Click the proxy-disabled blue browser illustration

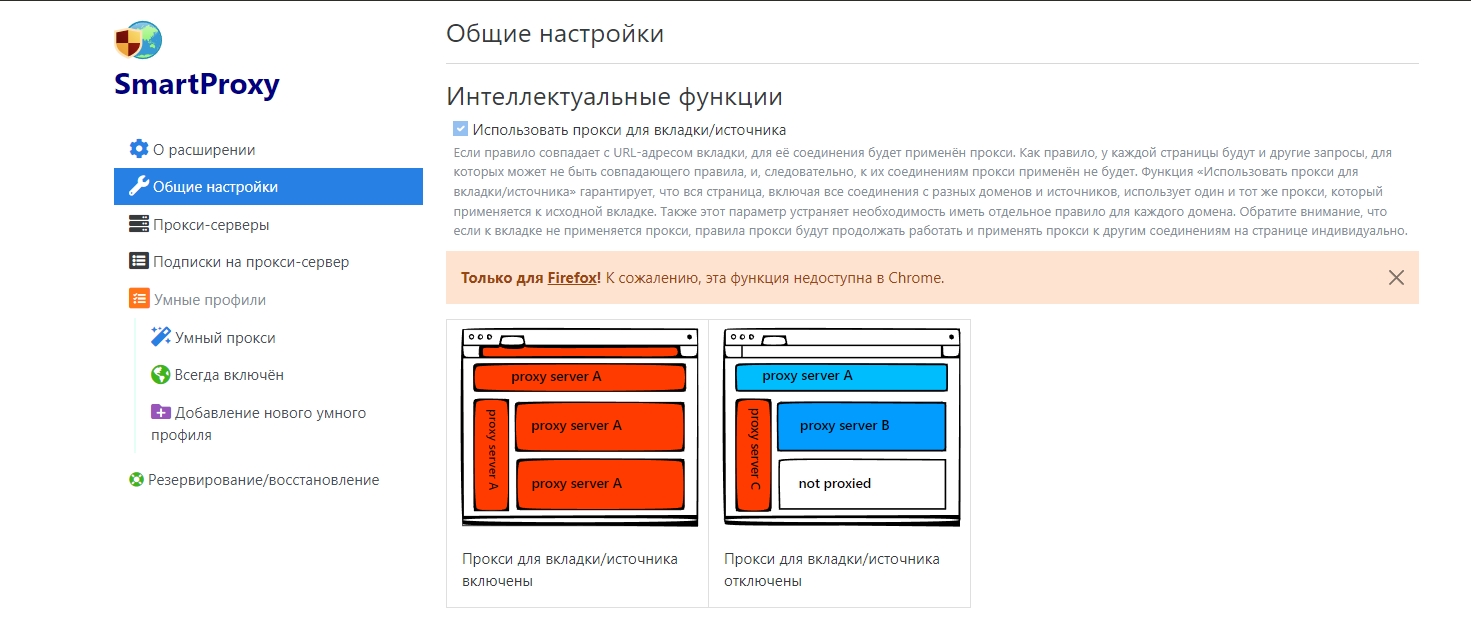841,428
